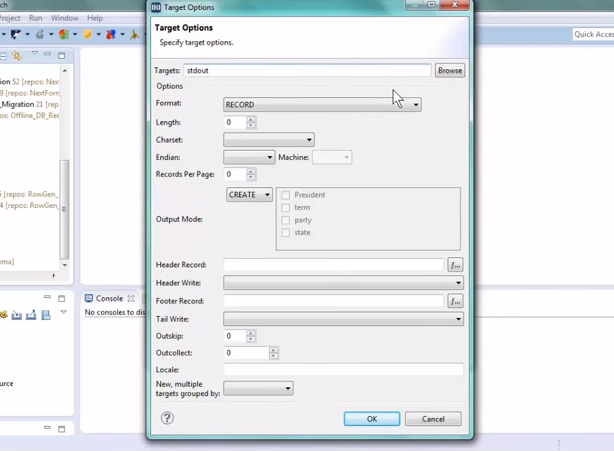Check the party field checkbox
The image size is (614, 451).
(x=286, y=220)
